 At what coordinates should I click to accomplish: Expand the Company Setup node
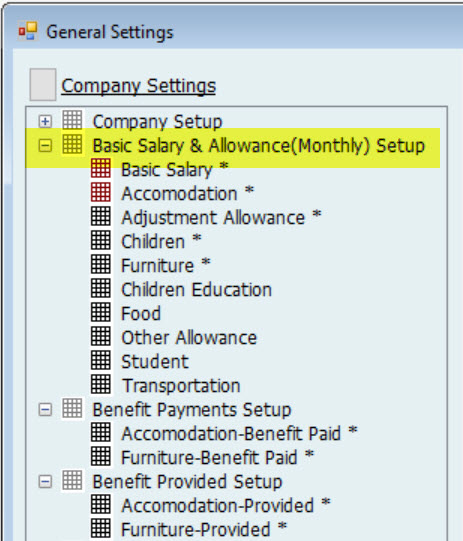(45, 121)
